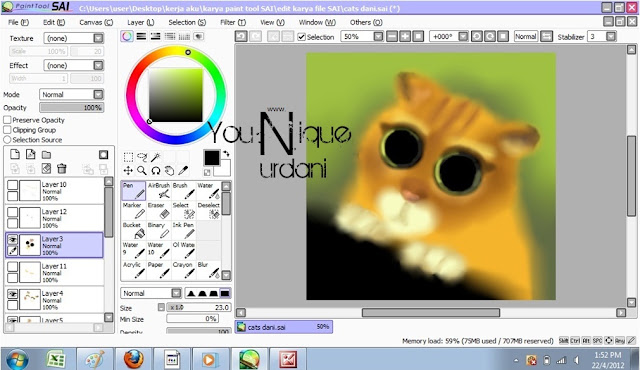This screenshot has width=640, height=370.
Task: Swap foreground and background colors
Action: click(226, 154)
